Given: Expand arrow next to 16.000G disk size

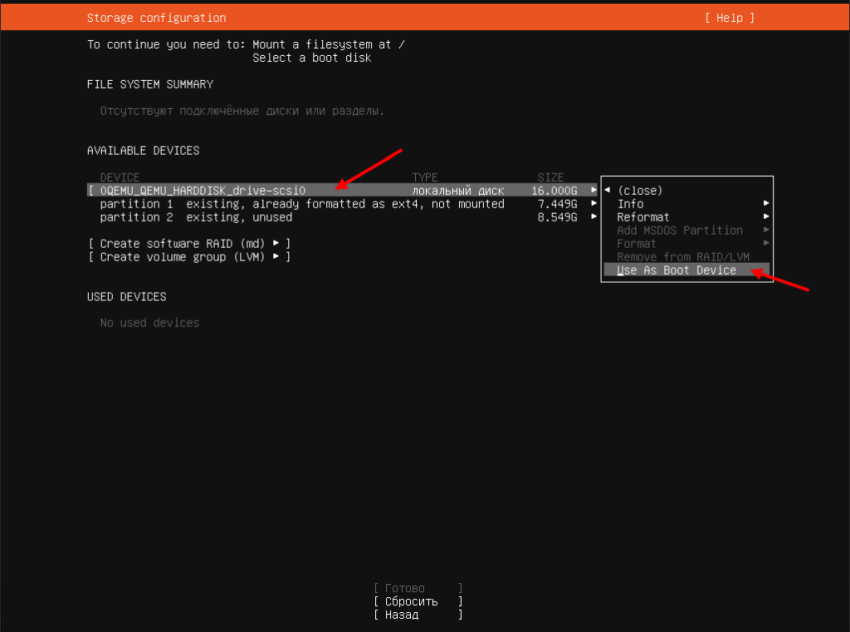Looking at the screenshot, I should [594, 190].
